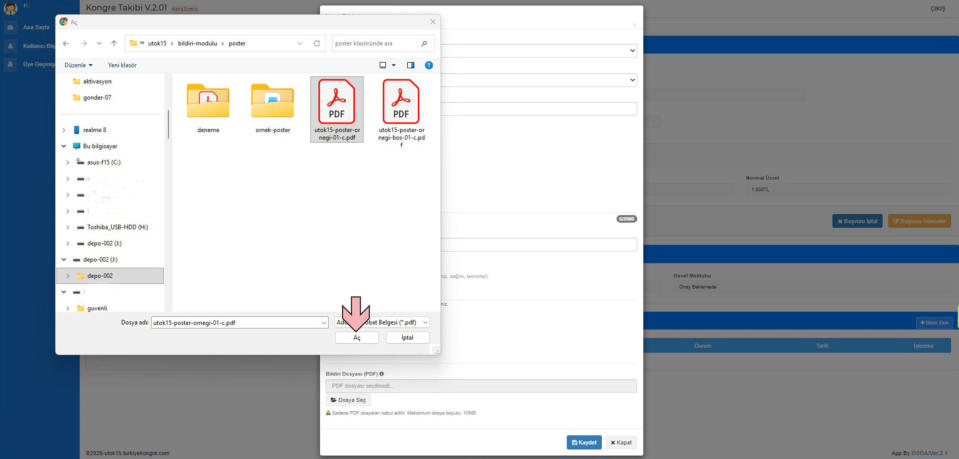The image size is (959, 459).
Task: Click Yeni klasör to create folder
Action: point(122,65)
